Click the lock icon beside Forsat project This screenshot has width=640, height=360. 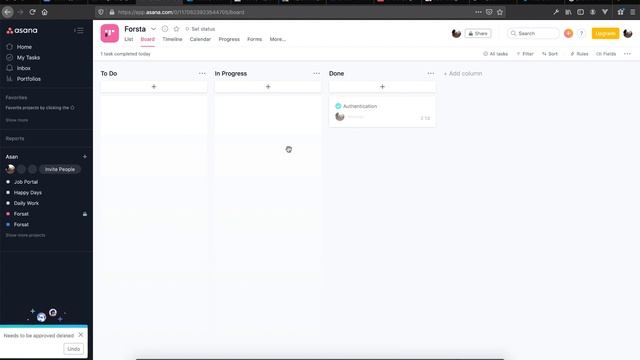click(x=85, y=214)
